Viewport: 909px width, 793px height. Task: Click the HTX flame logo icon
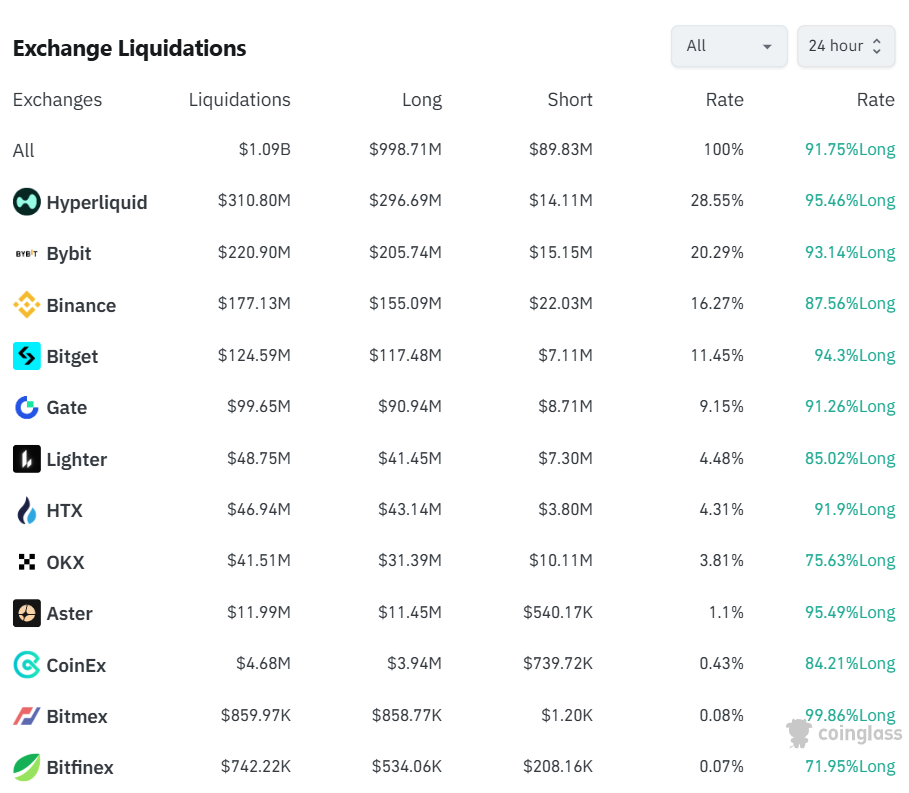[27, 511]
